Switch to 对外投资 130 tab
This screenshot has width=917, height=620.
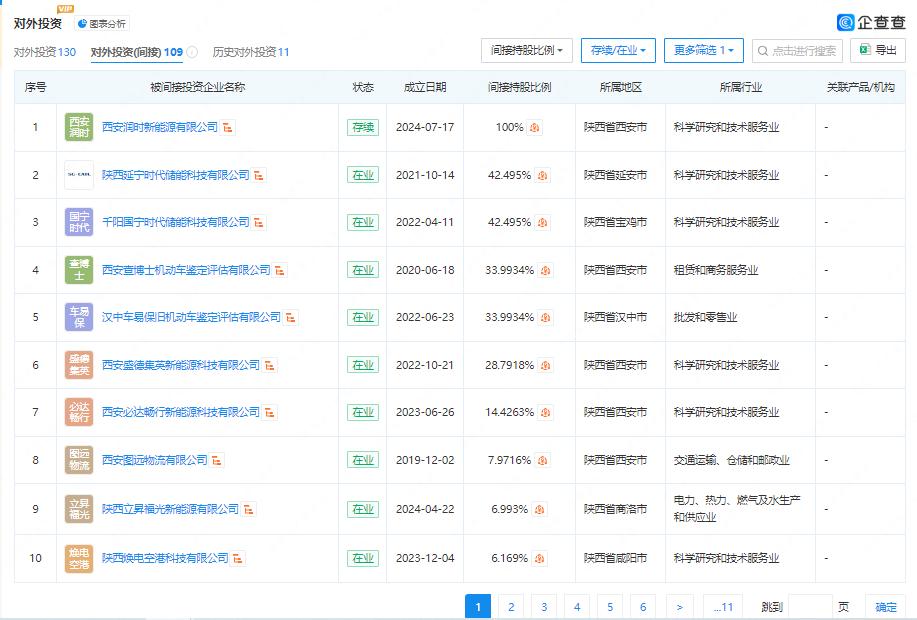tap(45, 52)
